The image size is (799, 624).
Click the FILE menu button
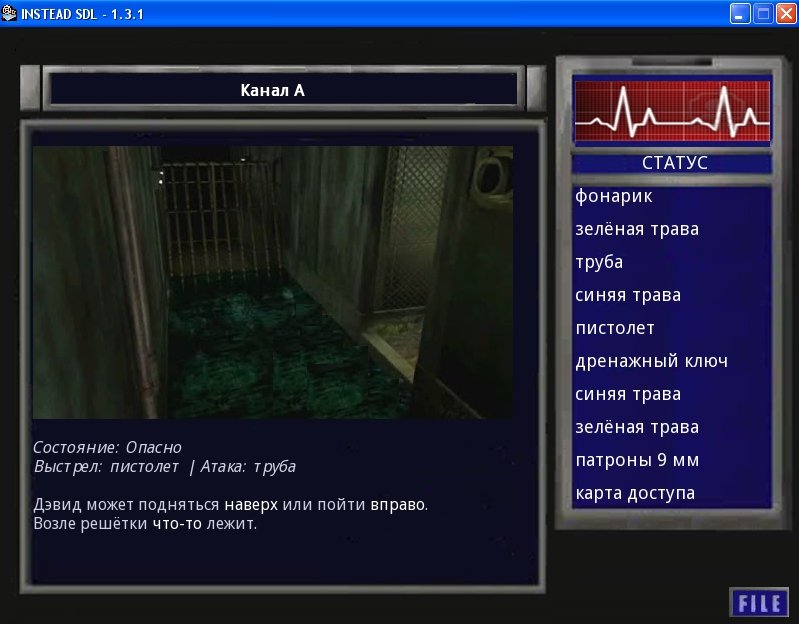coord(759,602)
